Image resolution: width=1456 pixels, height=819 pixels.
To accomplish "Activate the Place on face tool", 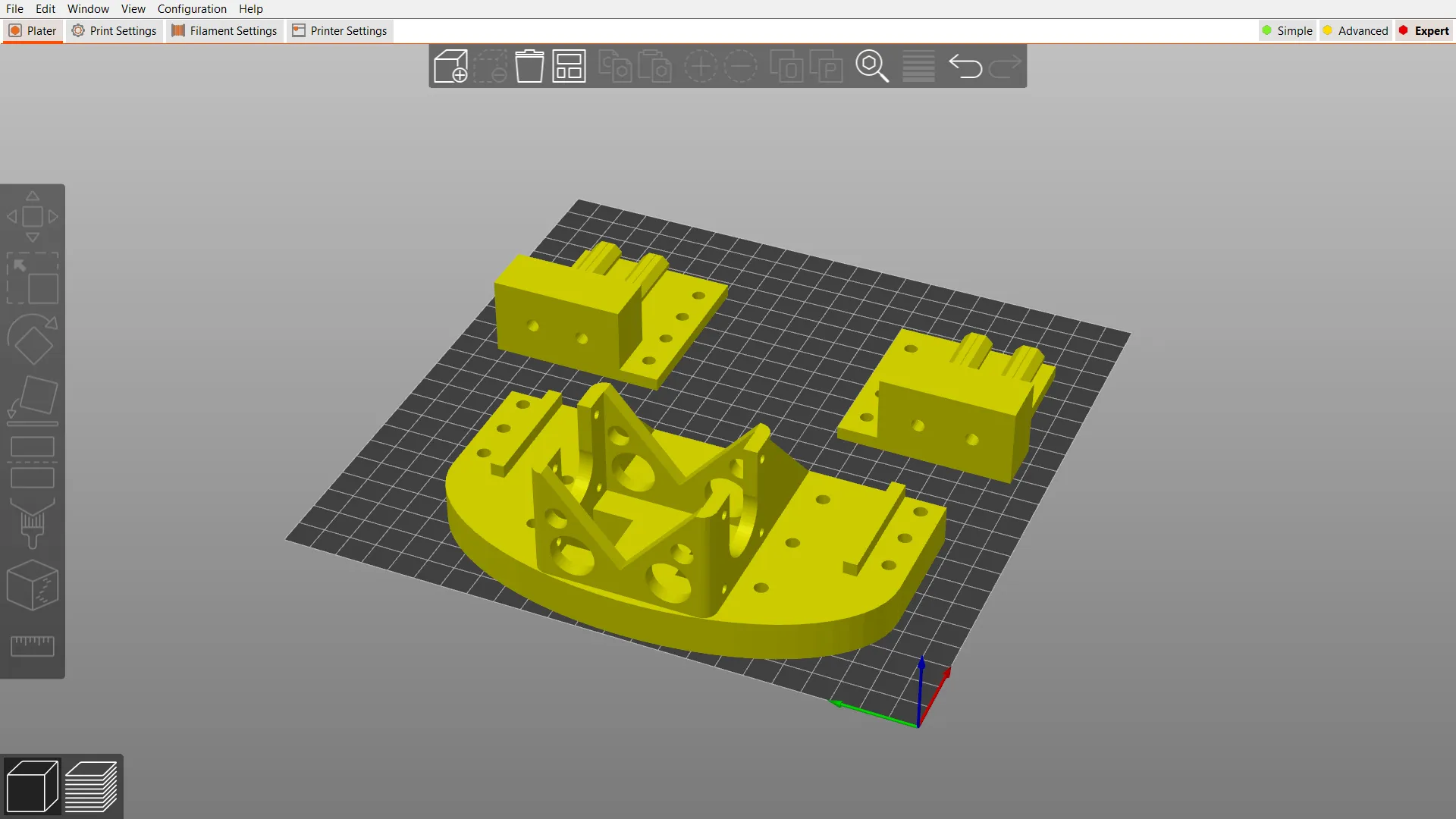I will 33,398.
